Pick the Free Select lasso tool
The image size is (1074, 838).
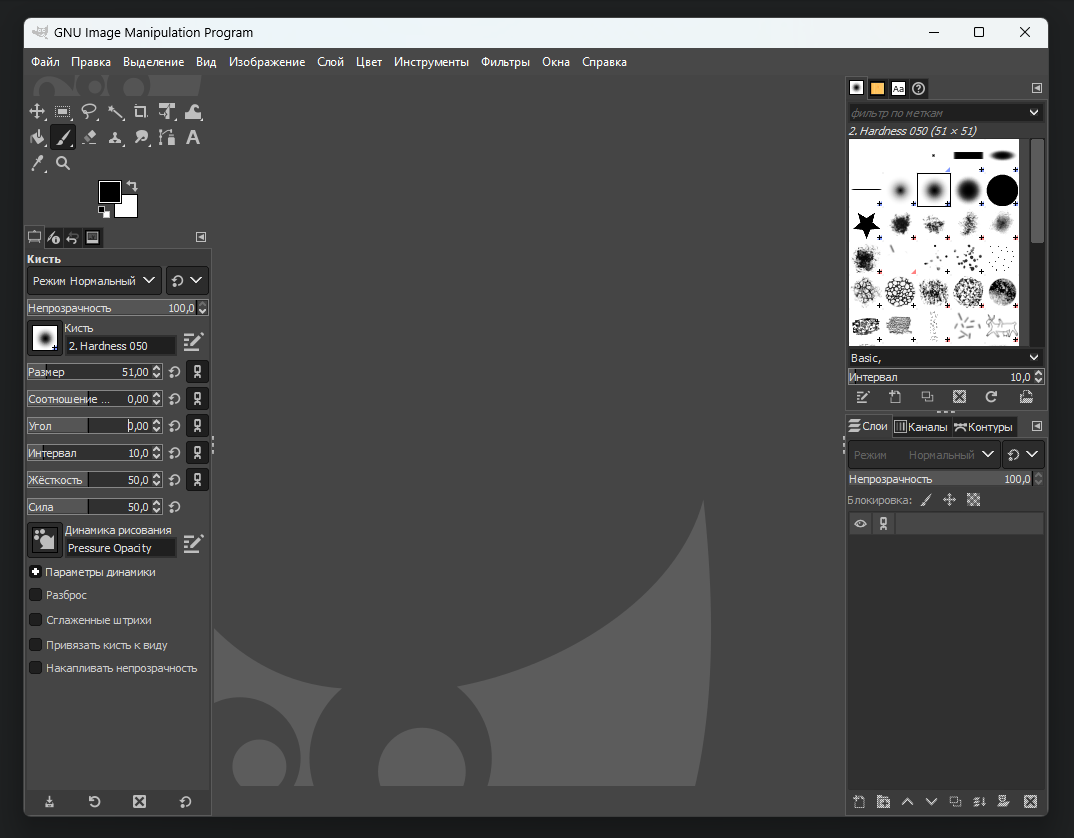[x=89, y=112]
